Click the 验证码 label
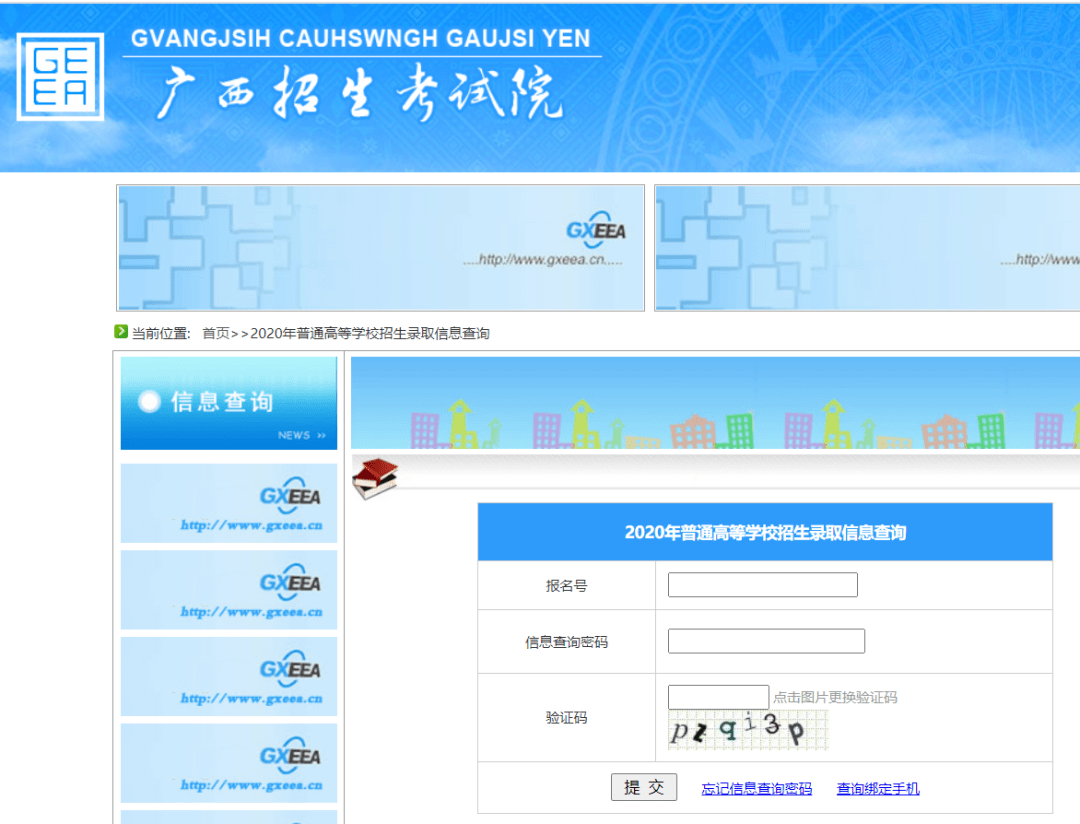Screen dimensions: 1080x824 (x=566, y=718)
